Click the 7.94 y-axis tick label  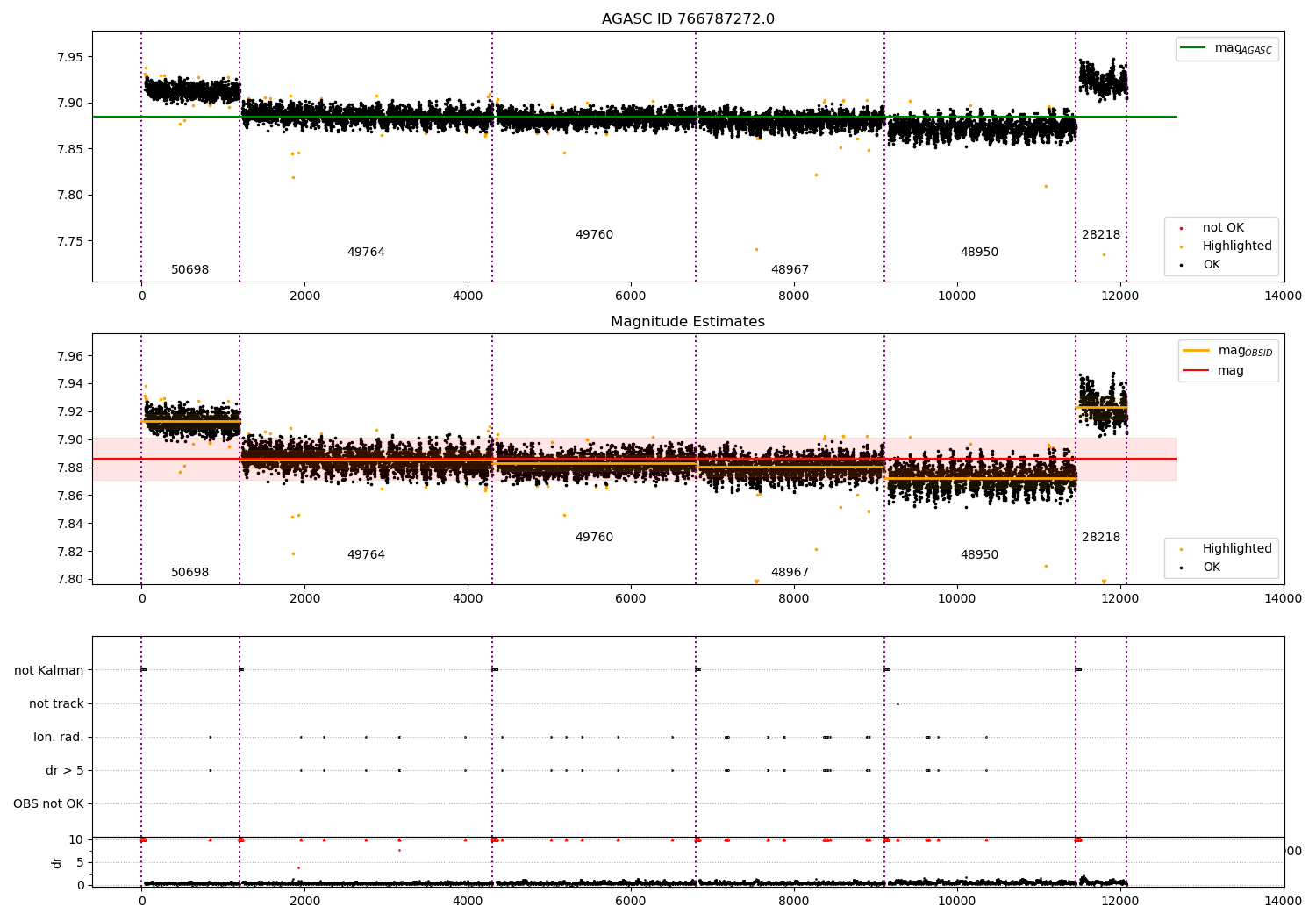pos(71,384)
